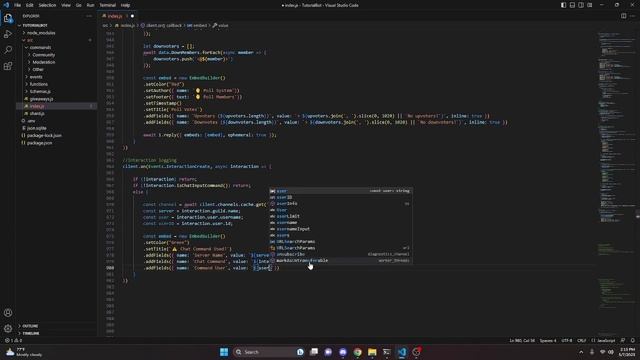The image size is (640, 360).
Task: Show hidden system tray icons
Action: coord(581,352)
